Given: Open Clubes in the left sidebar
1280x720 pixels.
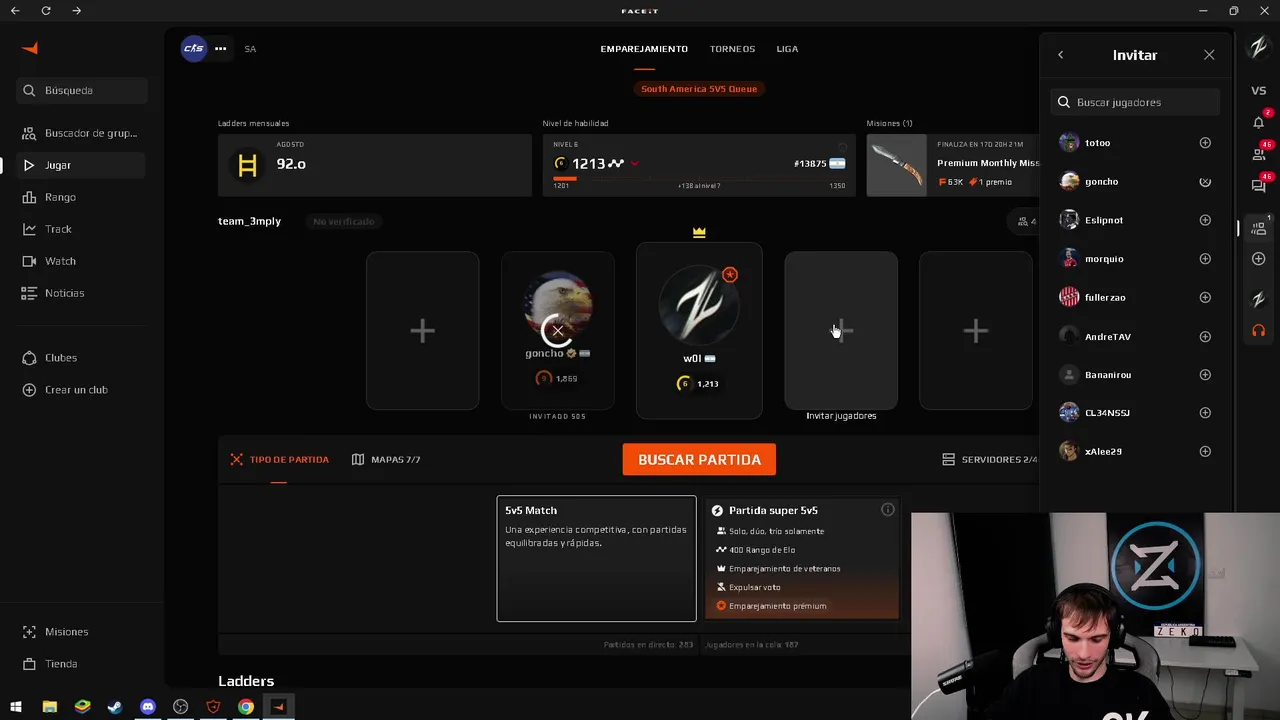Looking at the screenshot, I should (82, 358).
